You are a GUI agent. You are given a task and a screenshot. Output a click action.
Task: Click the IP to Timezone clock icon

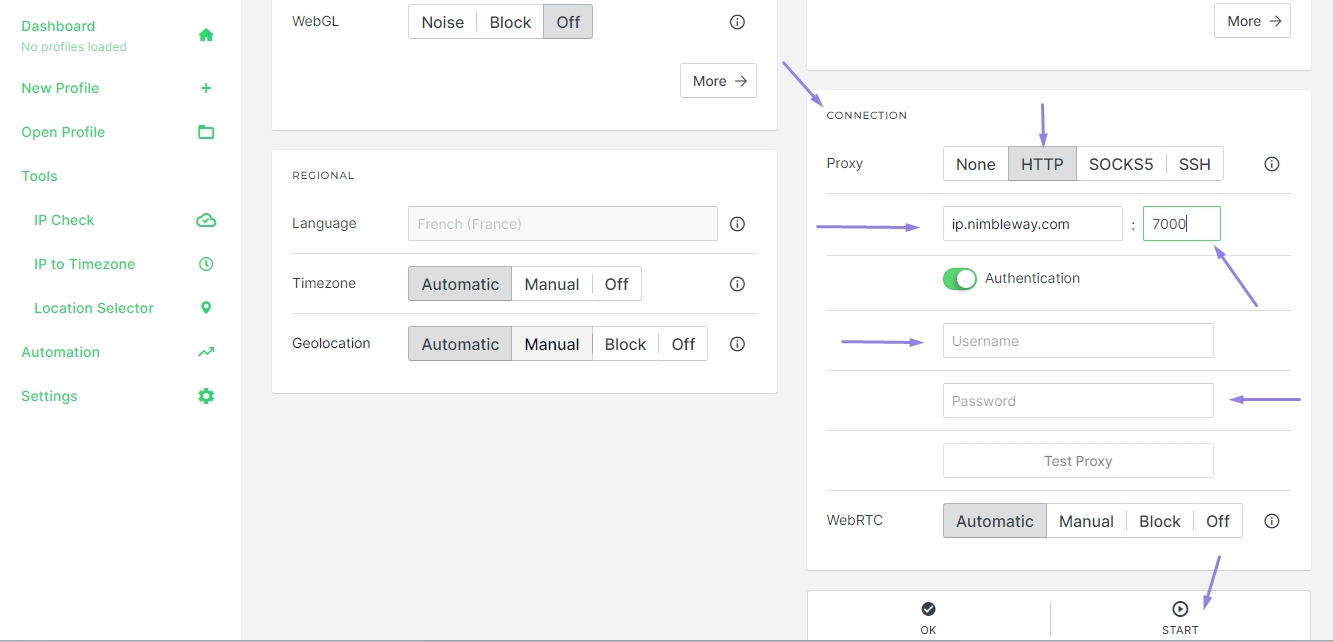point(206,264)
